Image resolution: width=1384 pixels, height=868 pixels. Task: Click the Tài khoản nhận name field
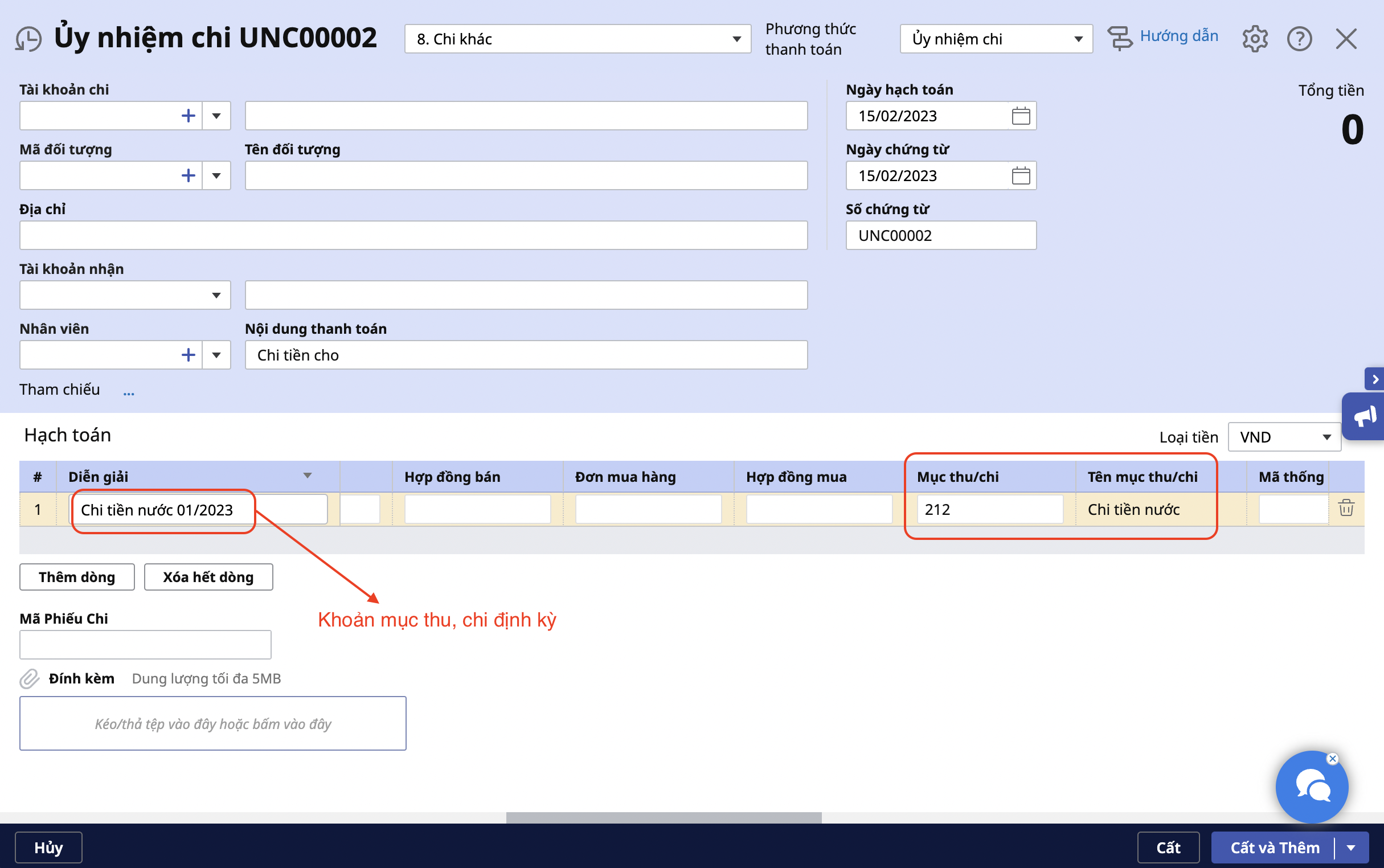[526, 295]
